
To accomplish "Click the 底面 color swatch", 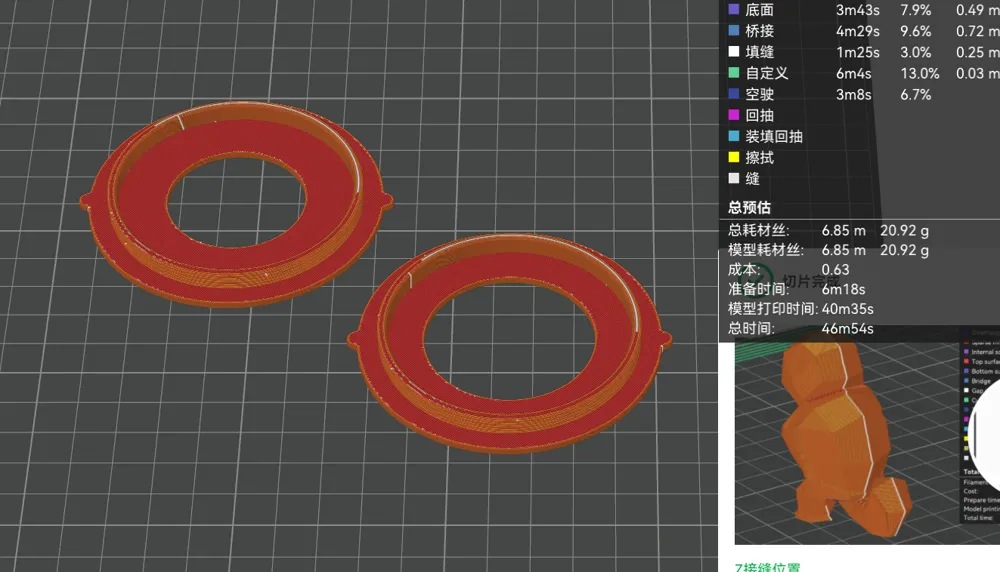I will [x=734, y=10].
